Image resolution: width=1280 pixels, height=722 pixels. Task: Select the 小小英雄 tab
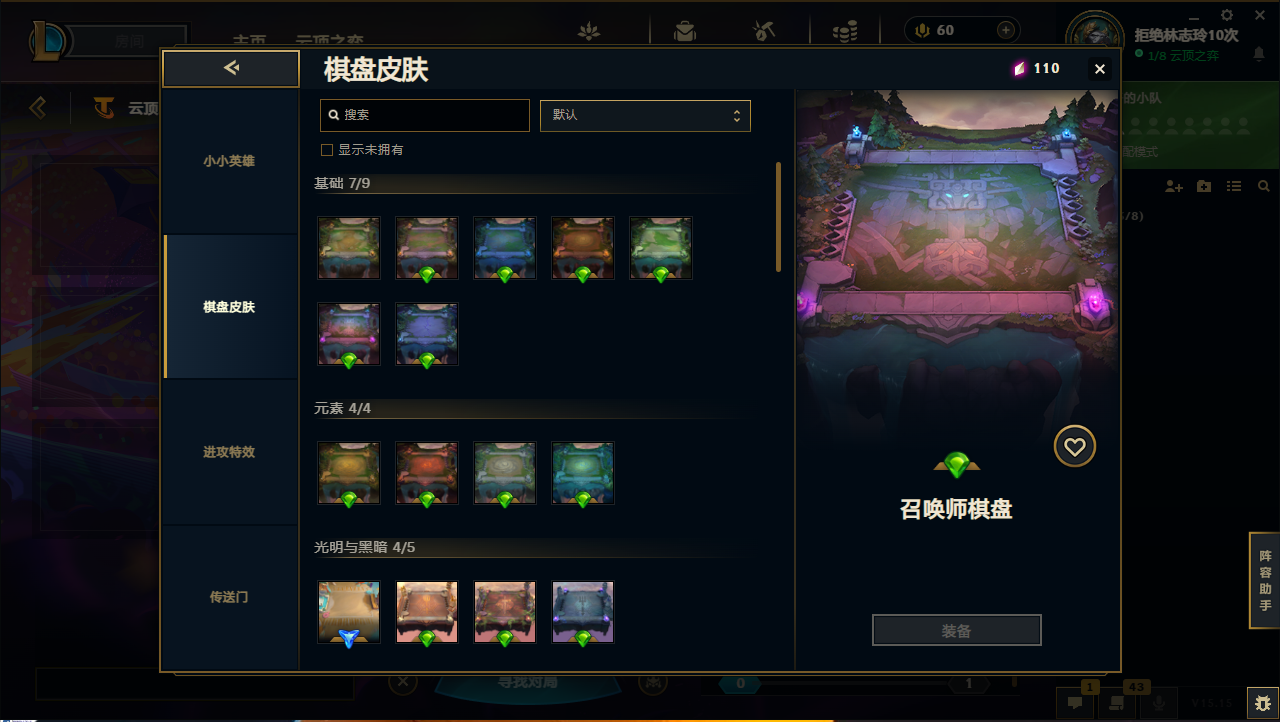(230, 161)
